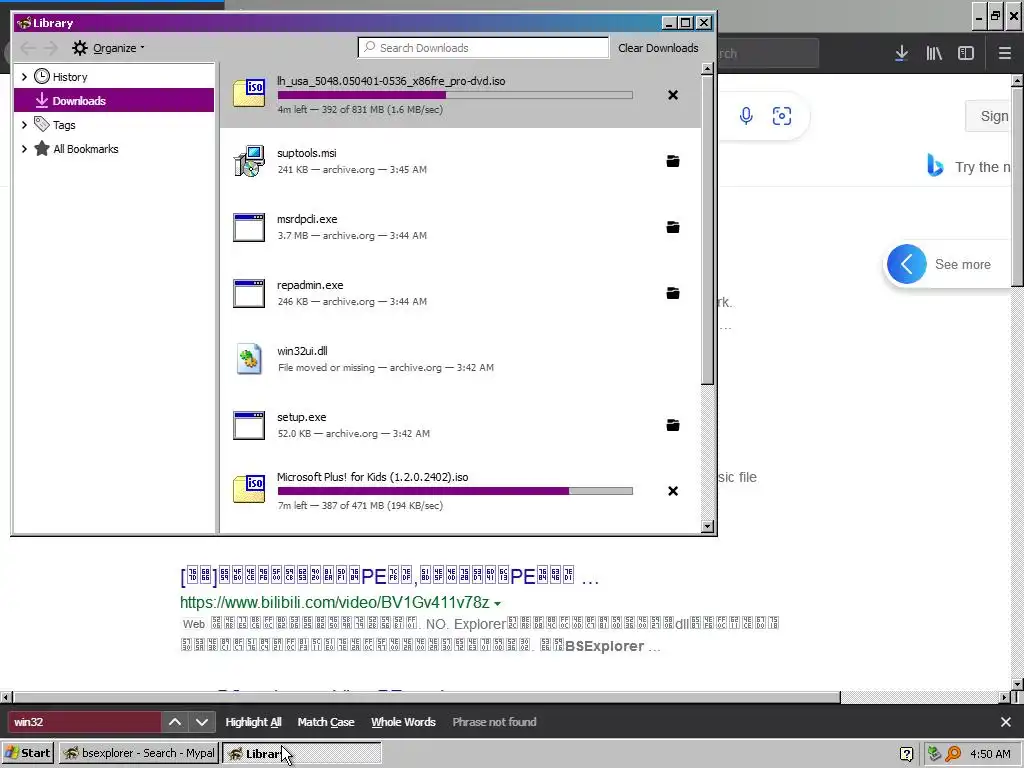Open the Organize dropdown menu
The image size is (1024, 768).
pos(108,48)
